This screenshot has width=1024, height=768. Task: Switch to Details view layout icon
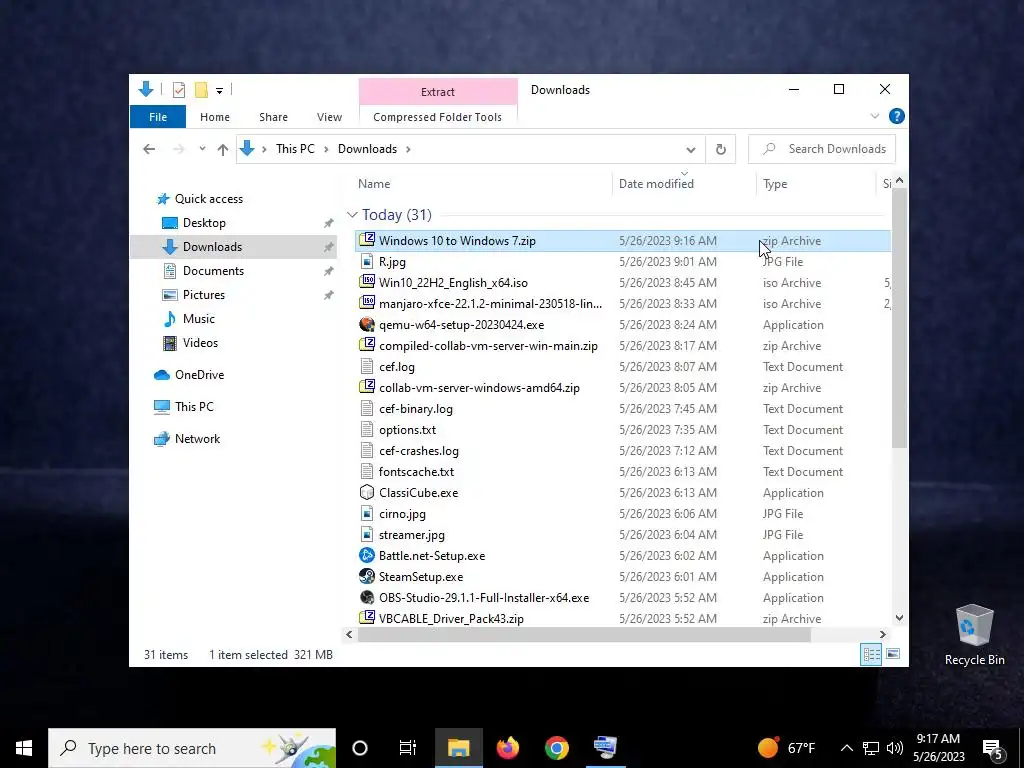point(871,654)
